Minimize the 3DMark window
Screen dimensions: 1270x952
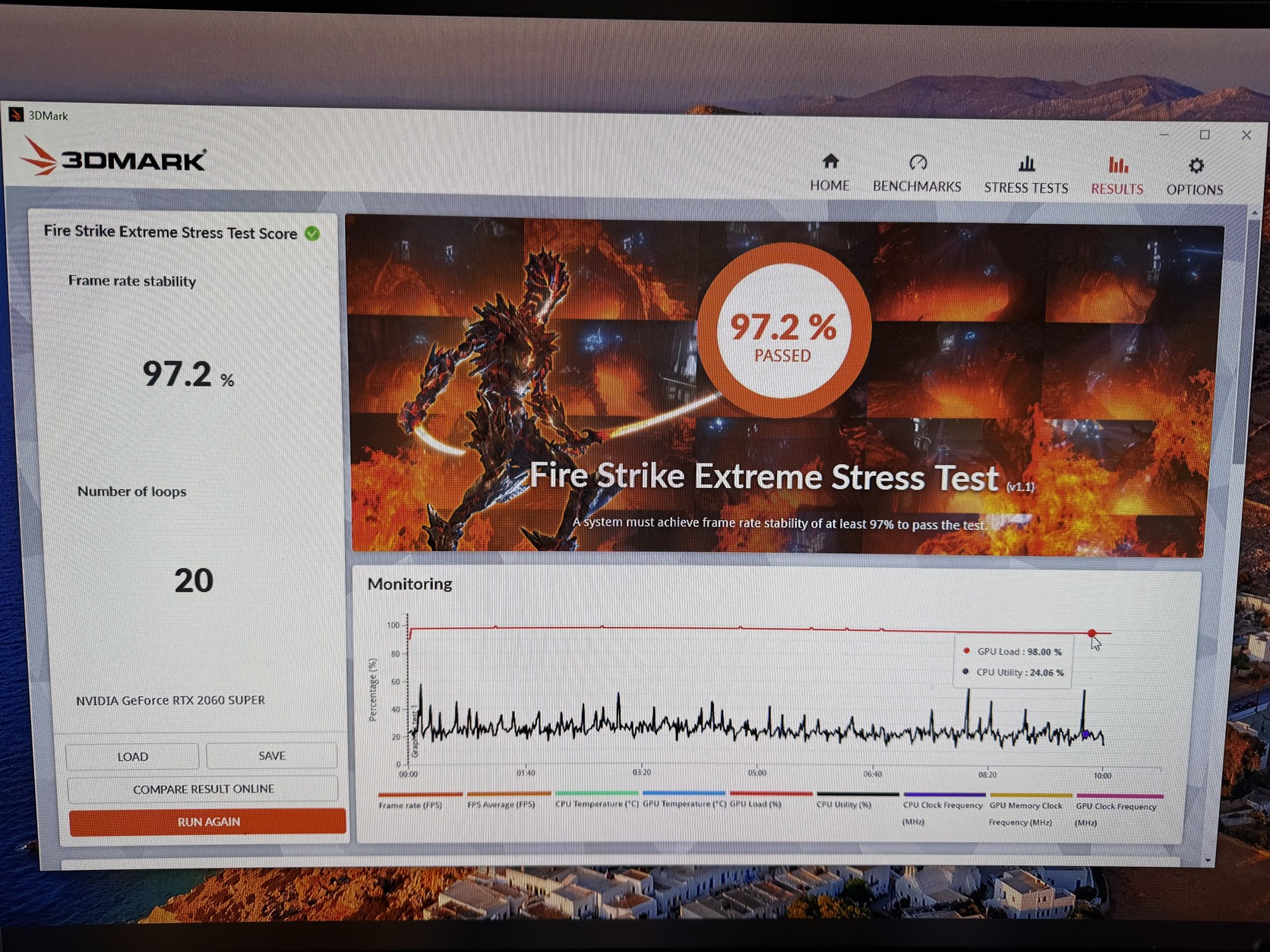coord(1164,134)
